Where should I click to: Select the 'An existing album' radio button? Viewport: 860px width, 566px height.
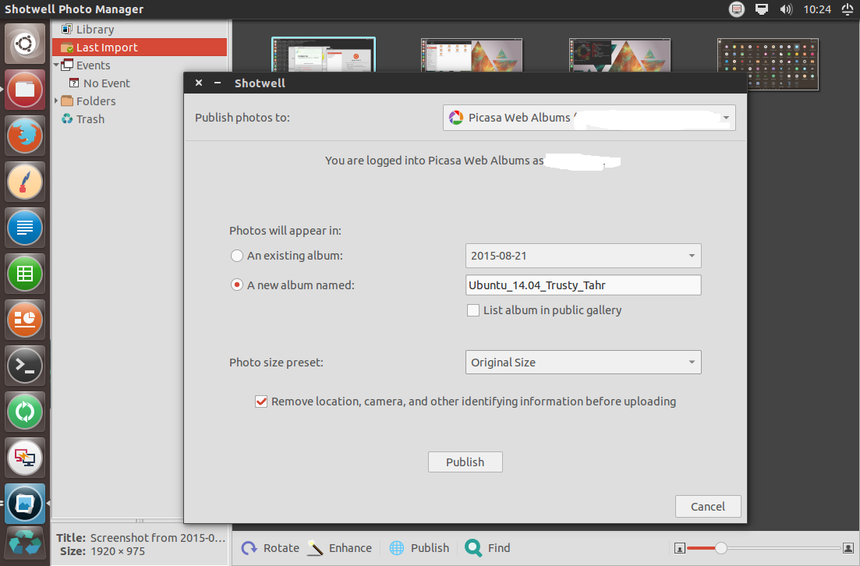(x=237, y=256)
